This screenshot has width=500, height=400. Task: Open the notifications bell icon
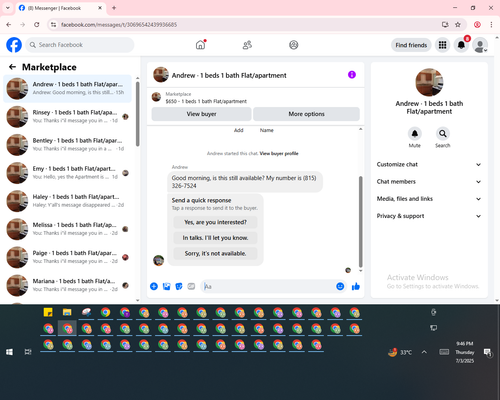461,45
